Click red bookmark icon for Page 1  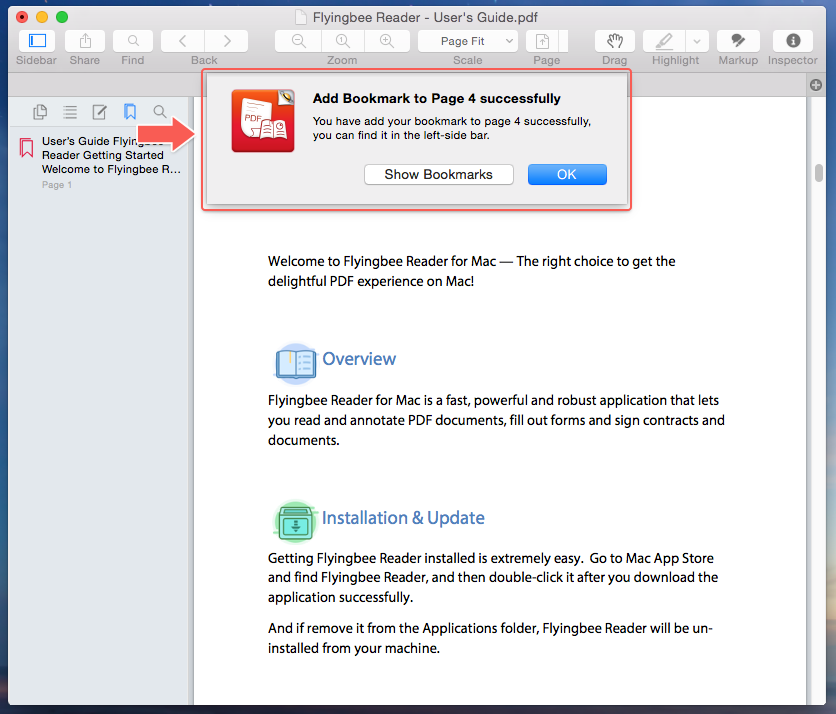(x=26, y=148)
